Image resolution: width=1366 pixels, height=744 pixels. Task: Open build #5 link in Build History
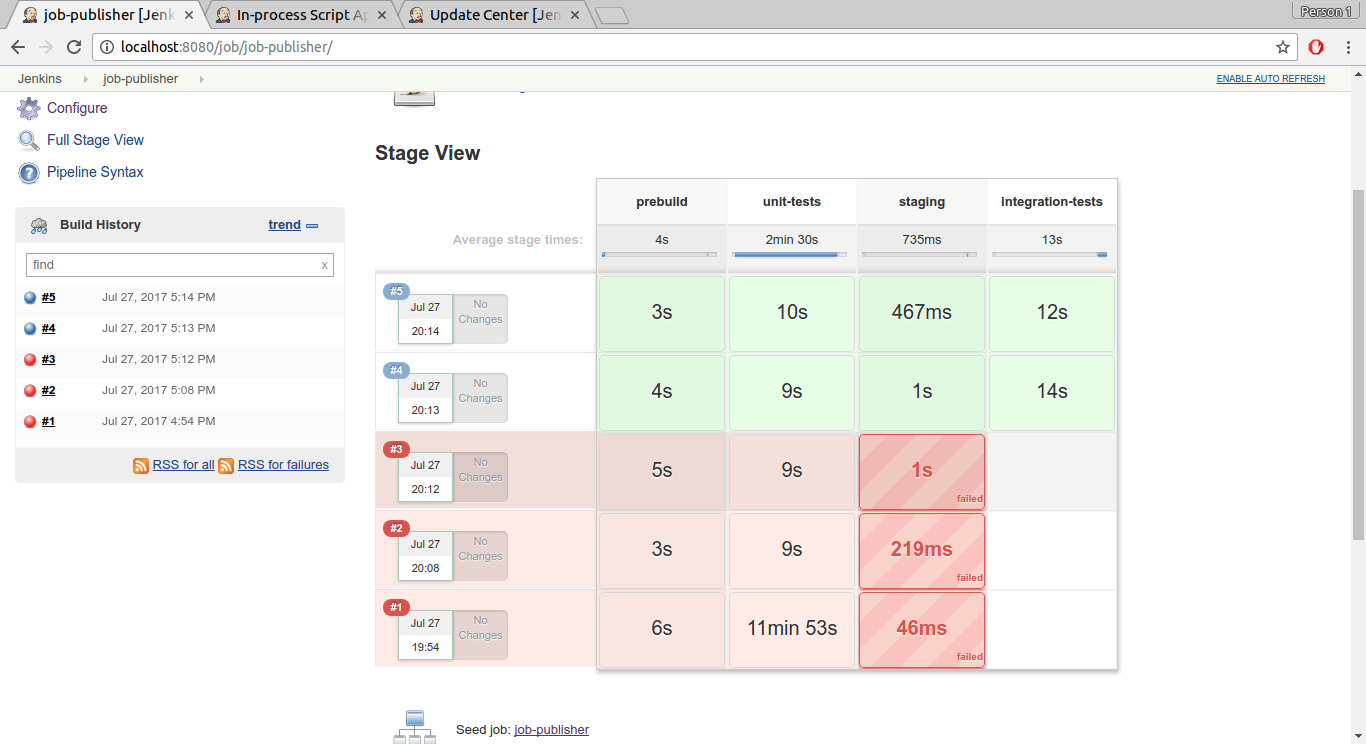[x=48, y=297]
